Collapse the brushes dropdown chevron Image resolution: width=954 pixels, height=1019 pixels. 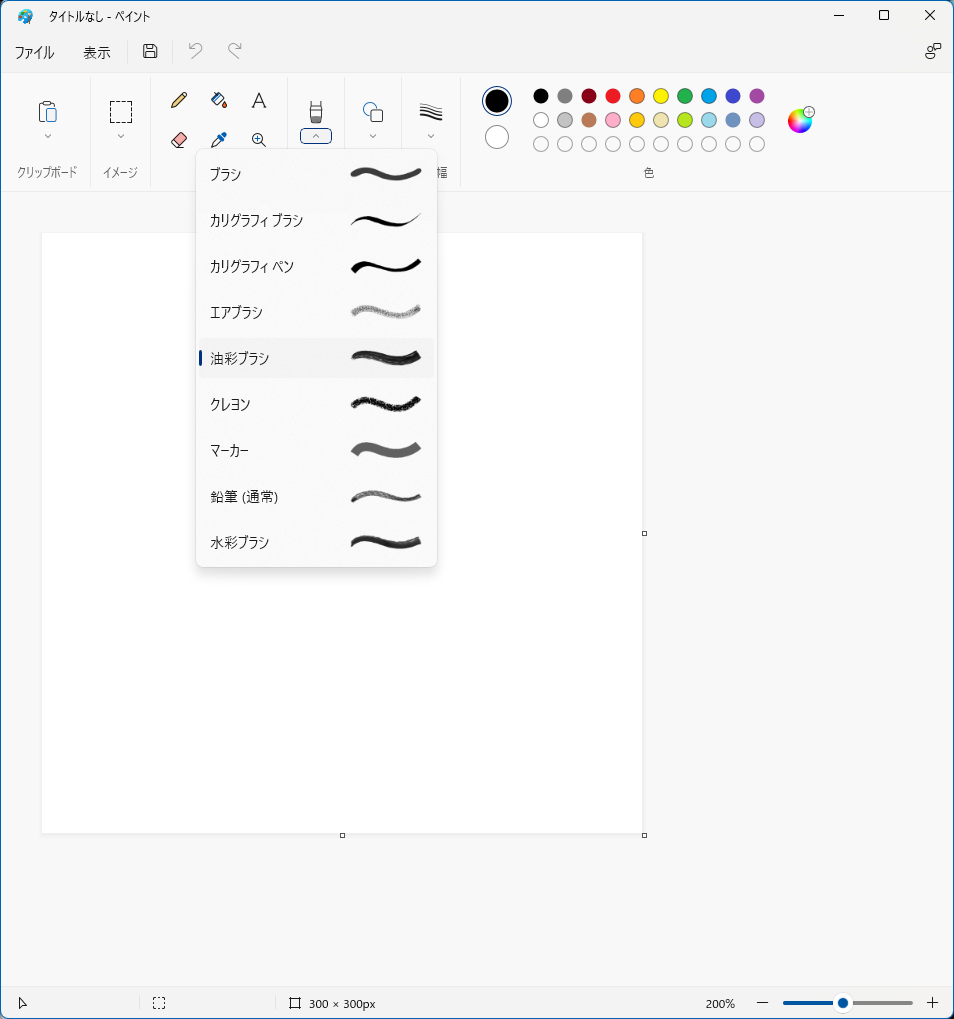316,136
